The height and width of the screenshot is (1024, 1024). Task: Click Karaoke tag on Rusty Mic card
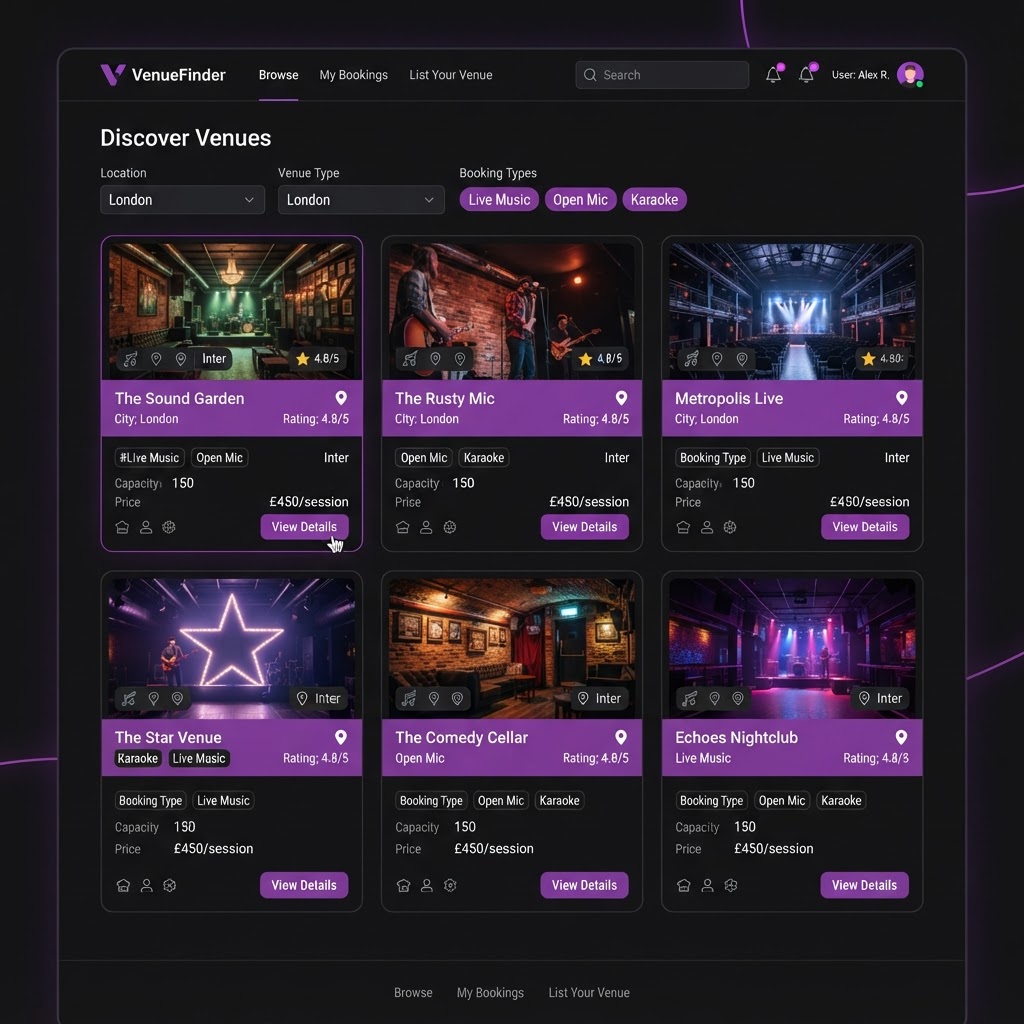(x=484, y=458)
